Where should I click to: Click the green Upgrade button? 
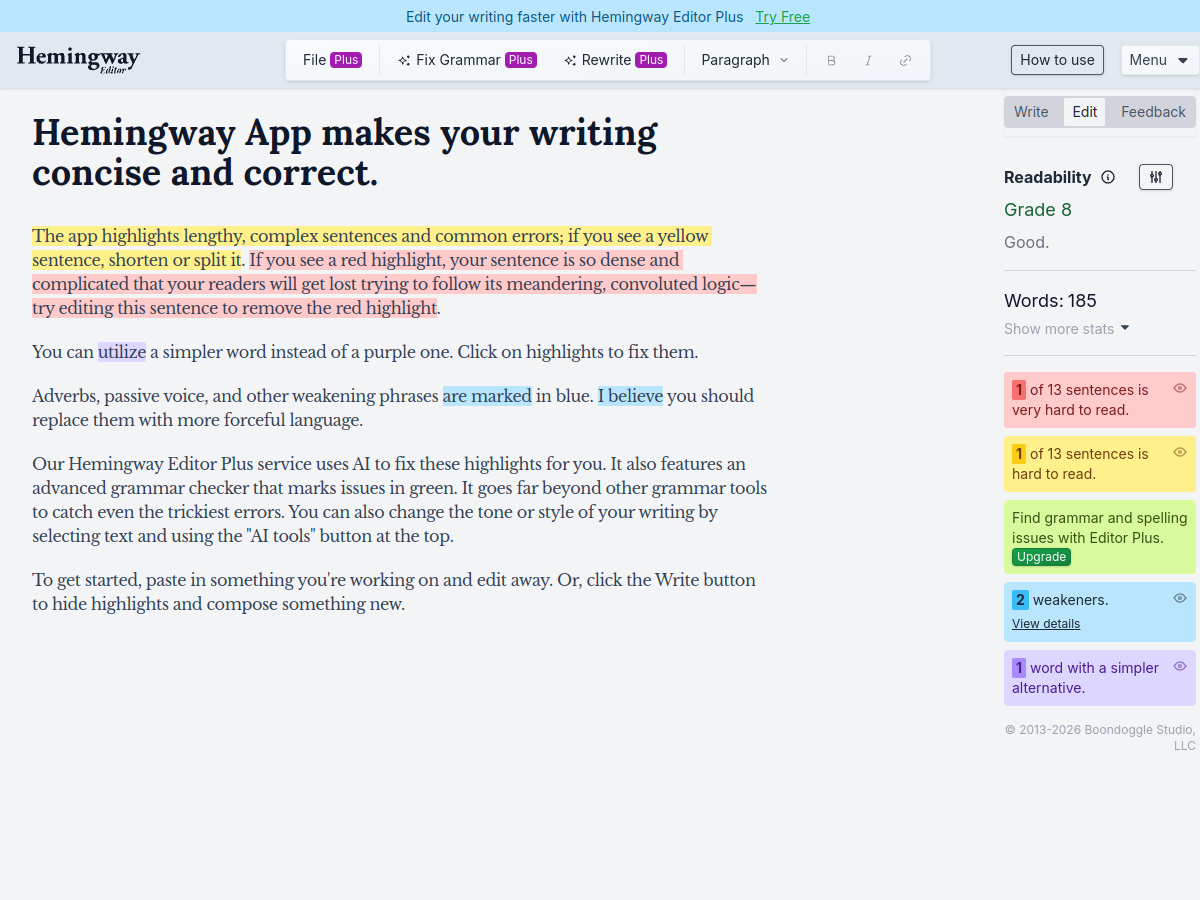[x=1041, y=557]
